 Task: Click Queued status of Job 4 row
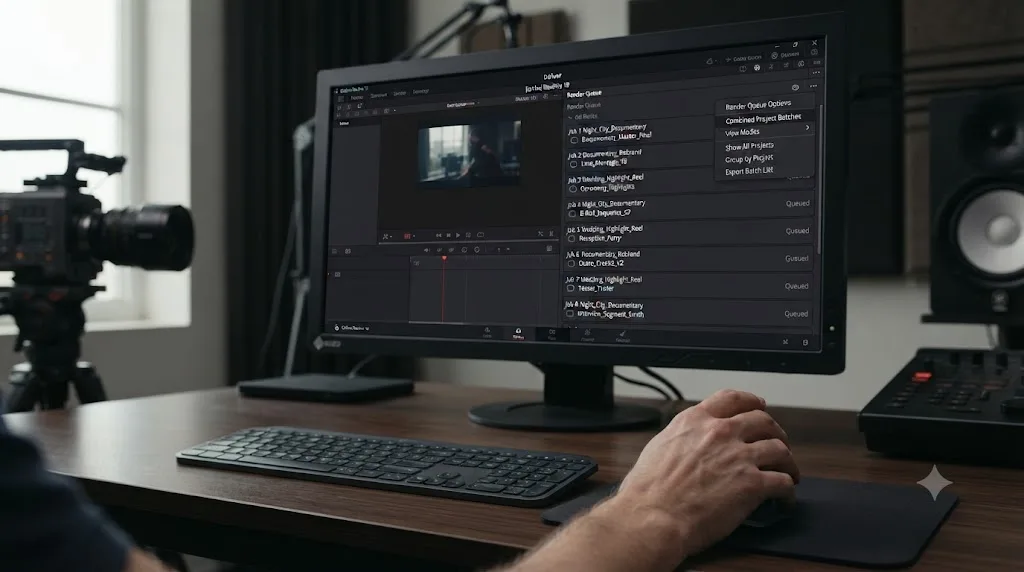click(797, 204)
